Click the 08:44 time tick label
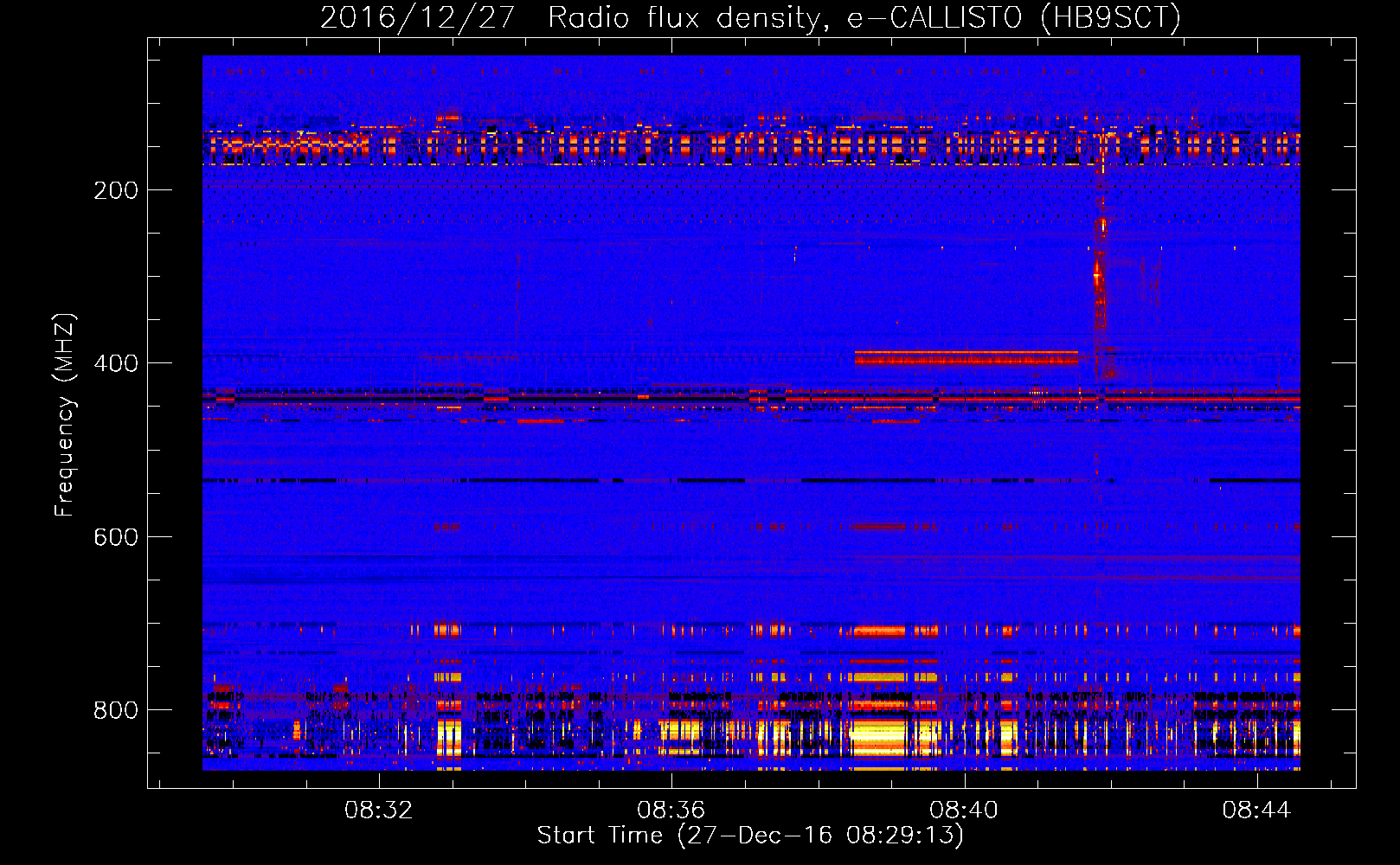 click(1256, 811)
